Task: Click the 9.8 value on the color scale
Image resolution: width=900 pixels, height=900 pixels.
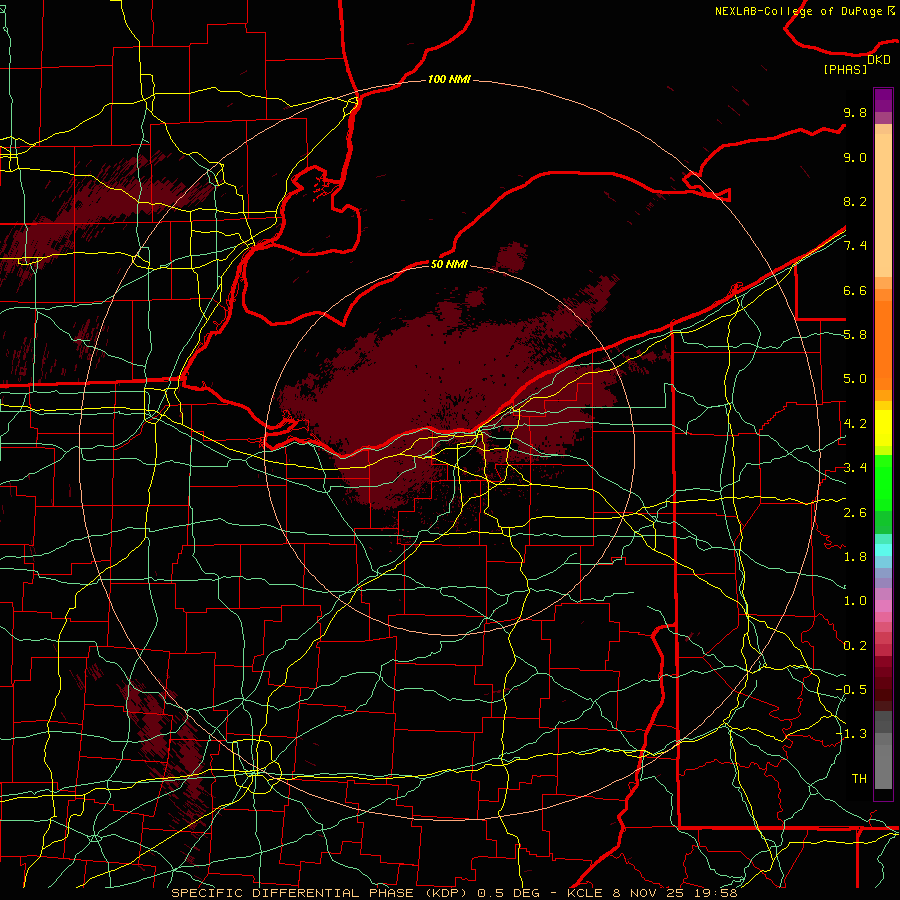Action: tap(855, 112)
